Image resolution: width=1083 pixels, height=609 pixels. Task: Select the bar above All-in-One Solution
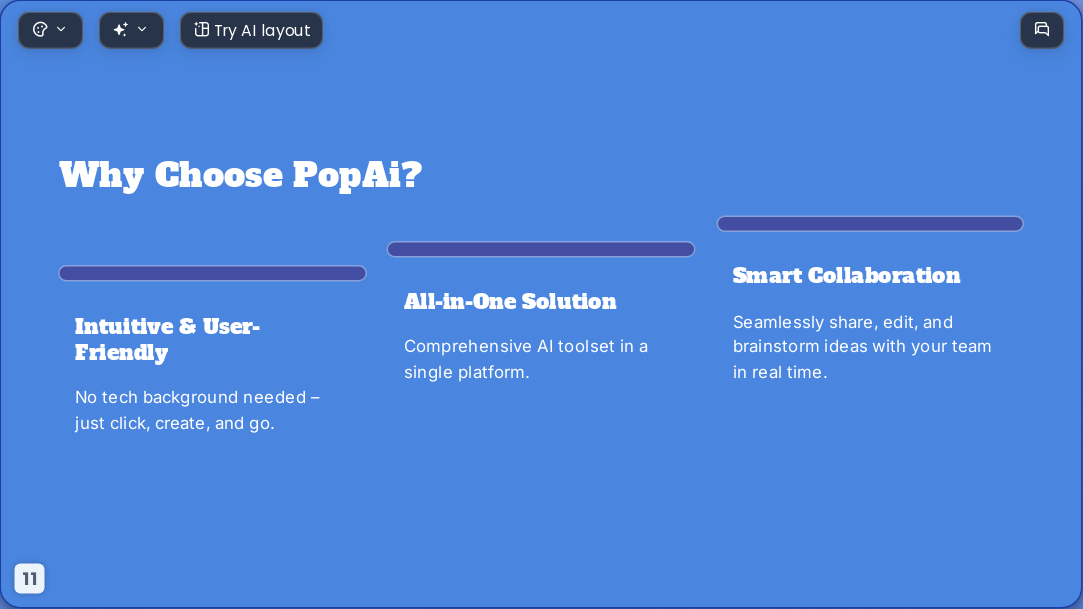tap(541, 249)
